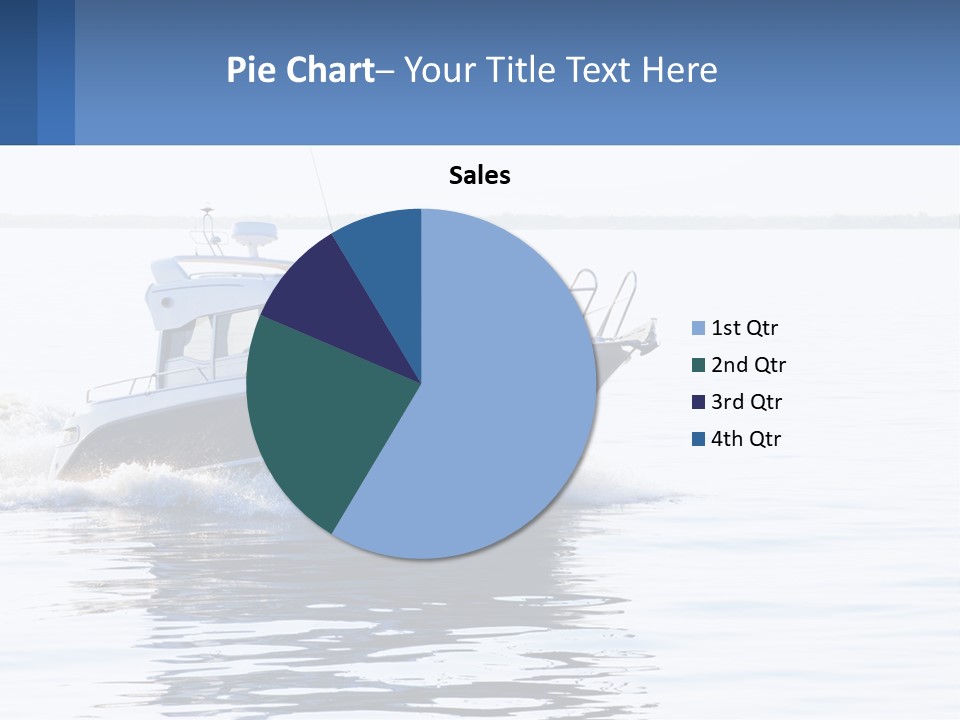Click the "Sales" chart title
This screenshot has height=720, width=960.
tap(479, 175)
